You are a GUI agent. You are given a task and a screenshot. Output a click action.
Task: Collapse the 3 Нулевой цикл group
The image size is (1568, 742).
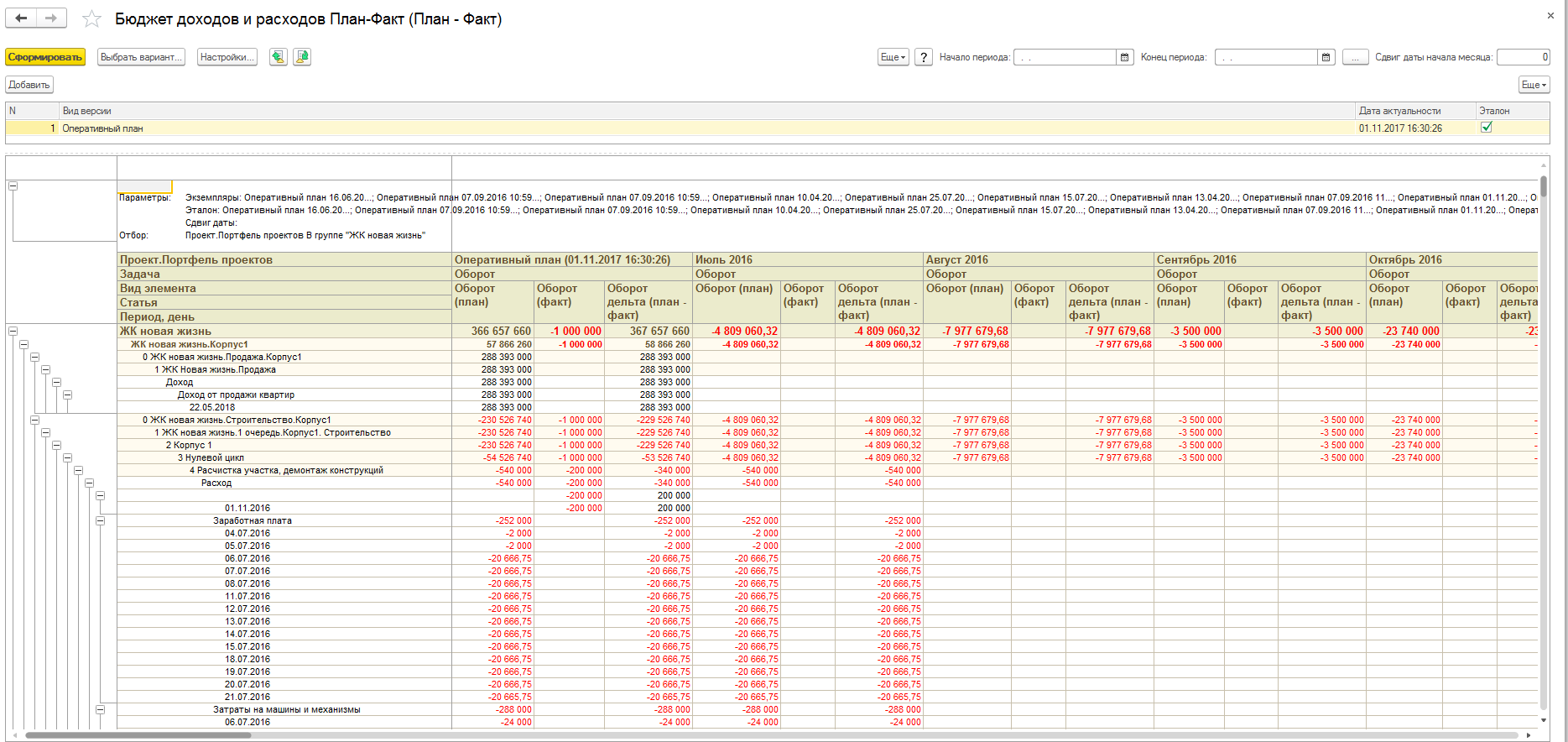click(67, 457)
